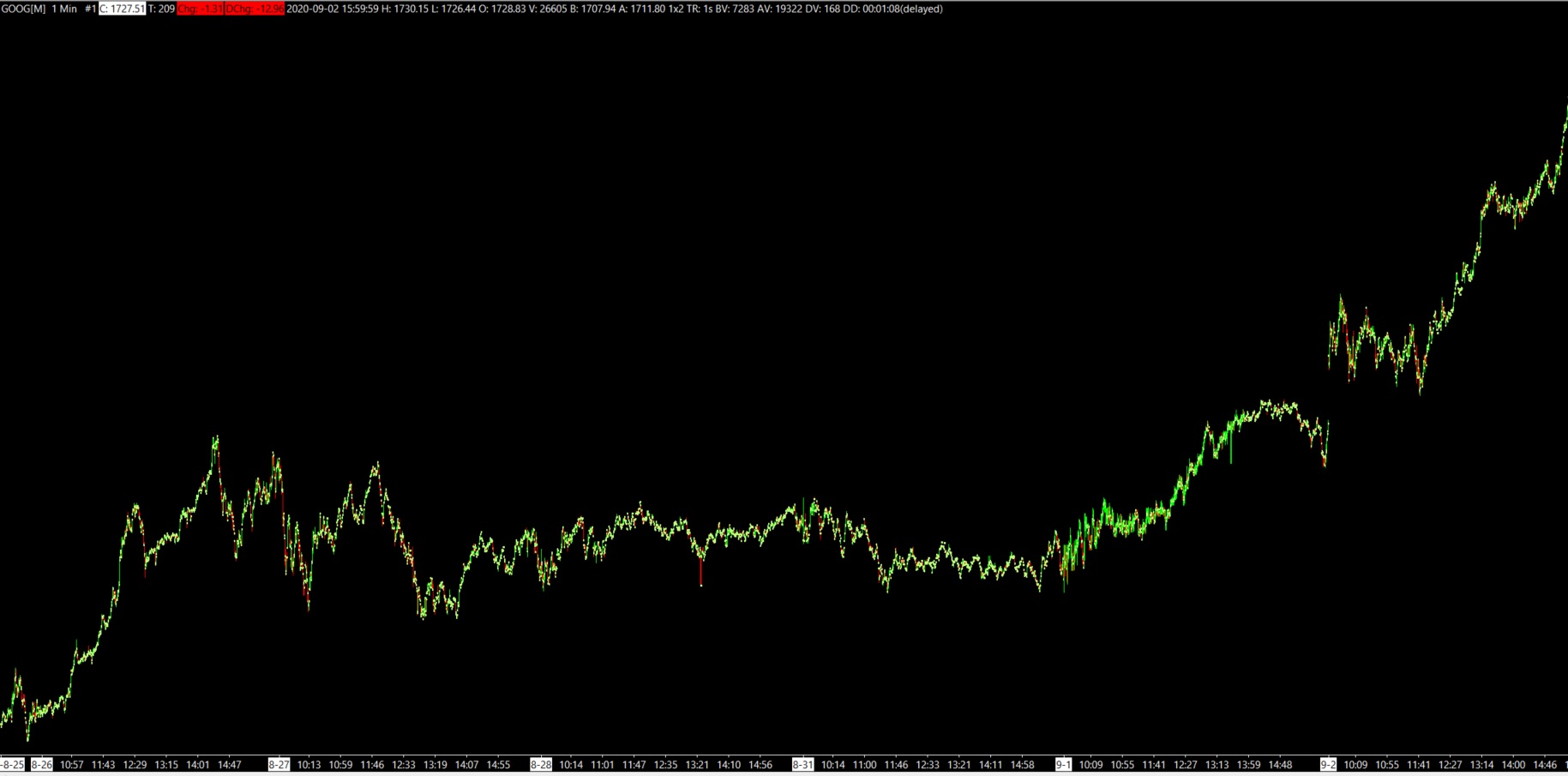Click the bid volume BV: 7283
Screen dimensions: 1568x776
click(735, 9)
